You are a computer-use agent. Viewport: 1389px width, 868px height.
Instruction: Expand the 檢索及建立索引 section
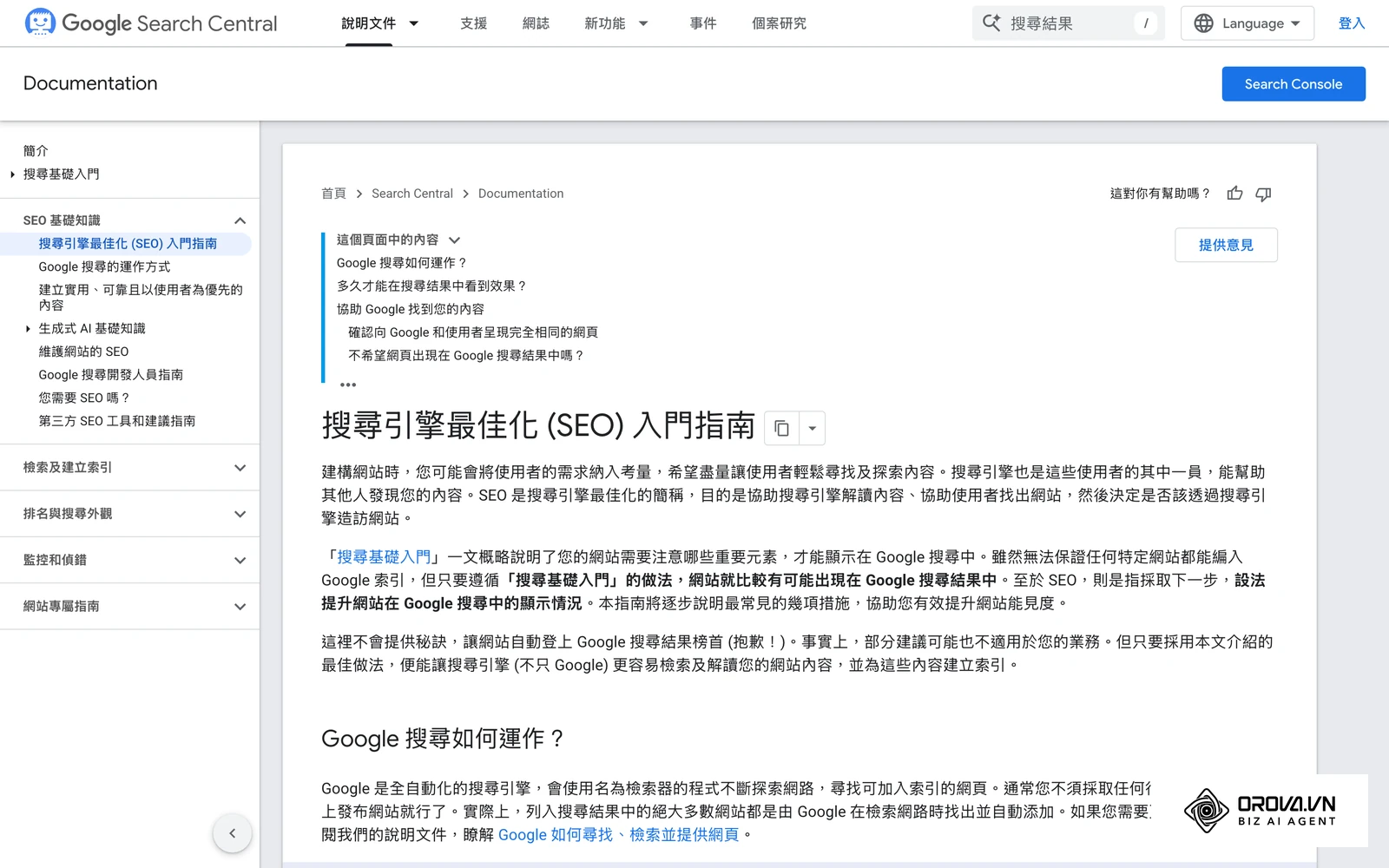(240, 468)
